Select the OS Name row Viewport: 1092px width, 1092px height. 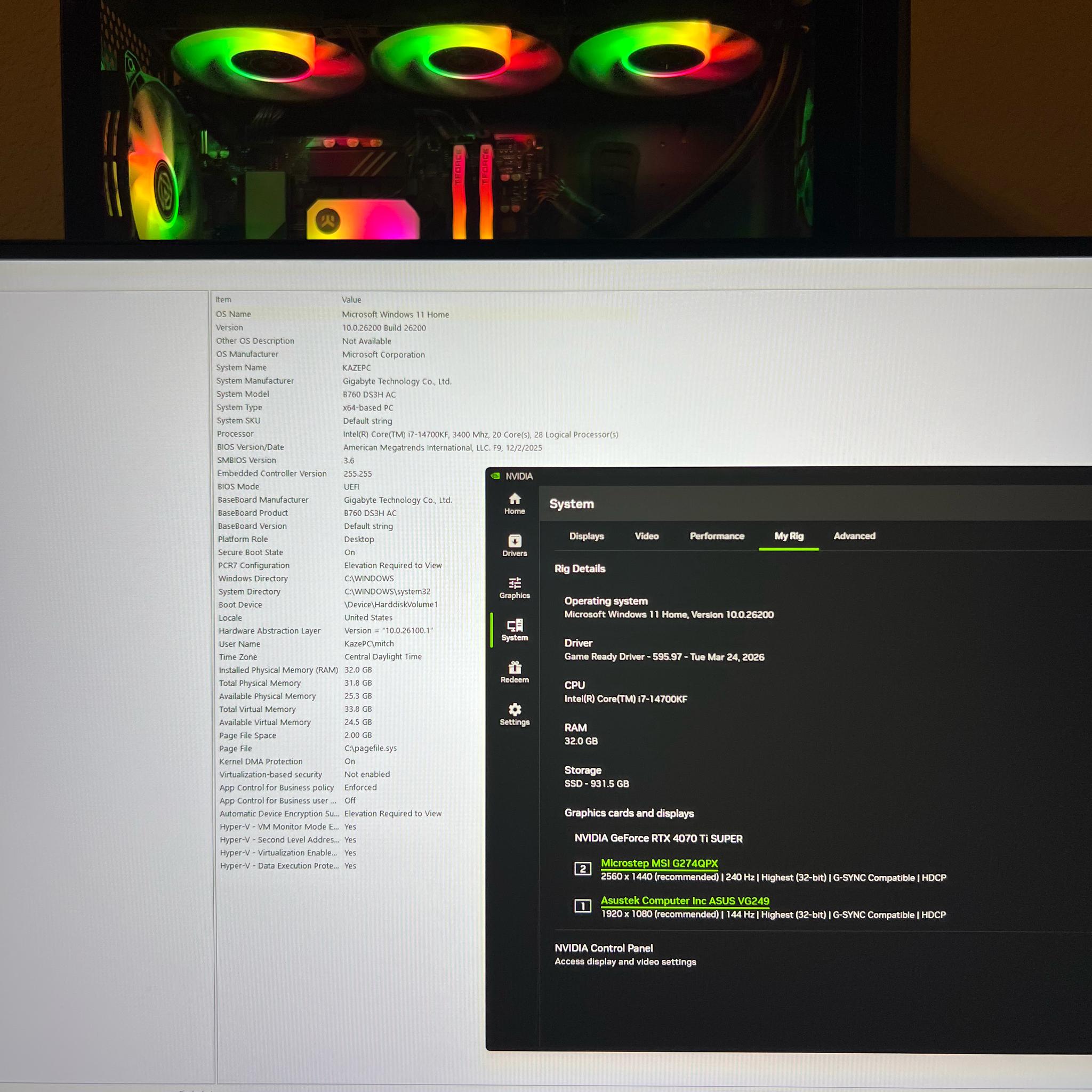click(332, 314)
